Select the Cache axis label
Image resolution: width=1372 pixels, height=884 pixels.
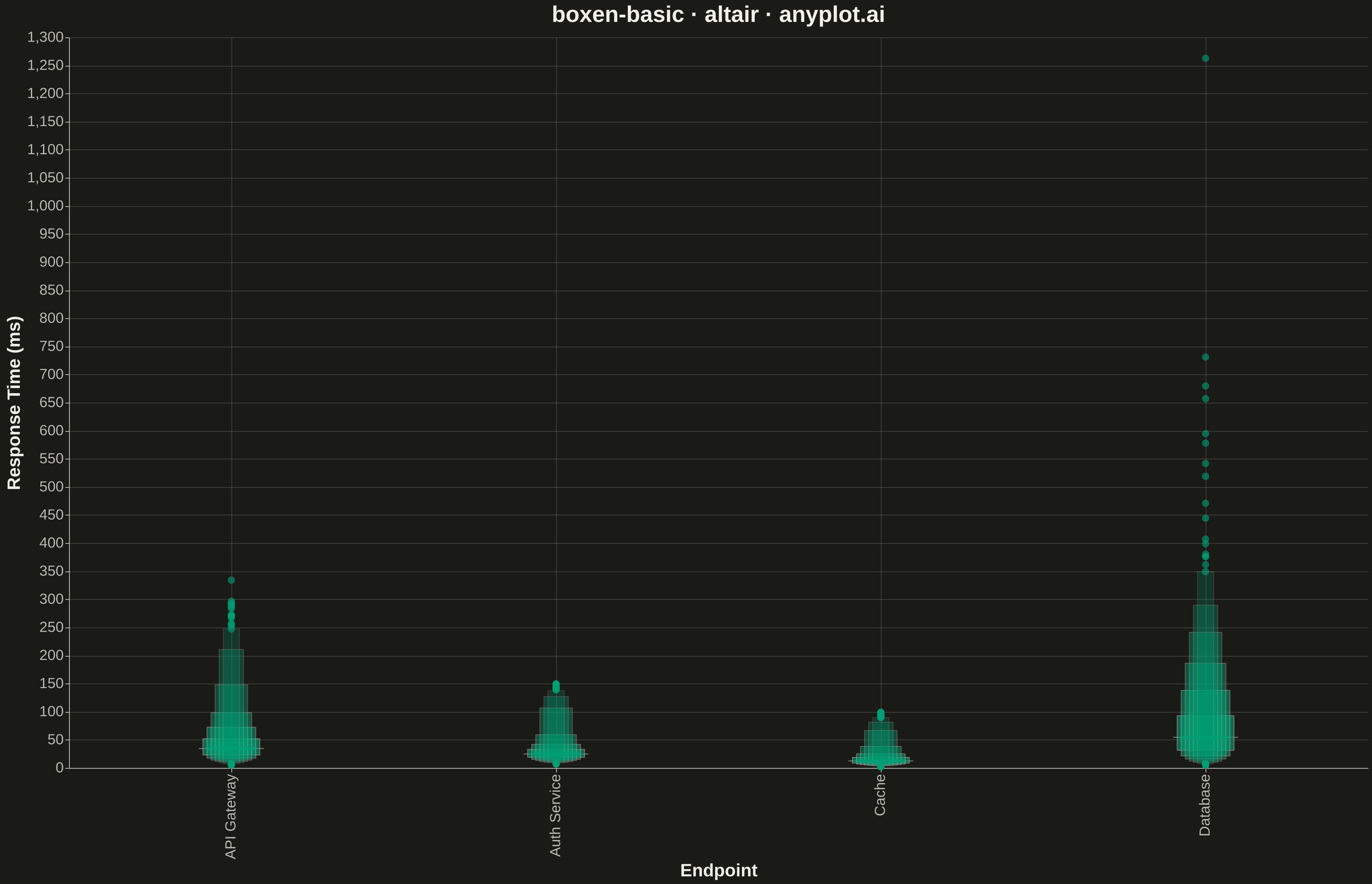(881, 794)
